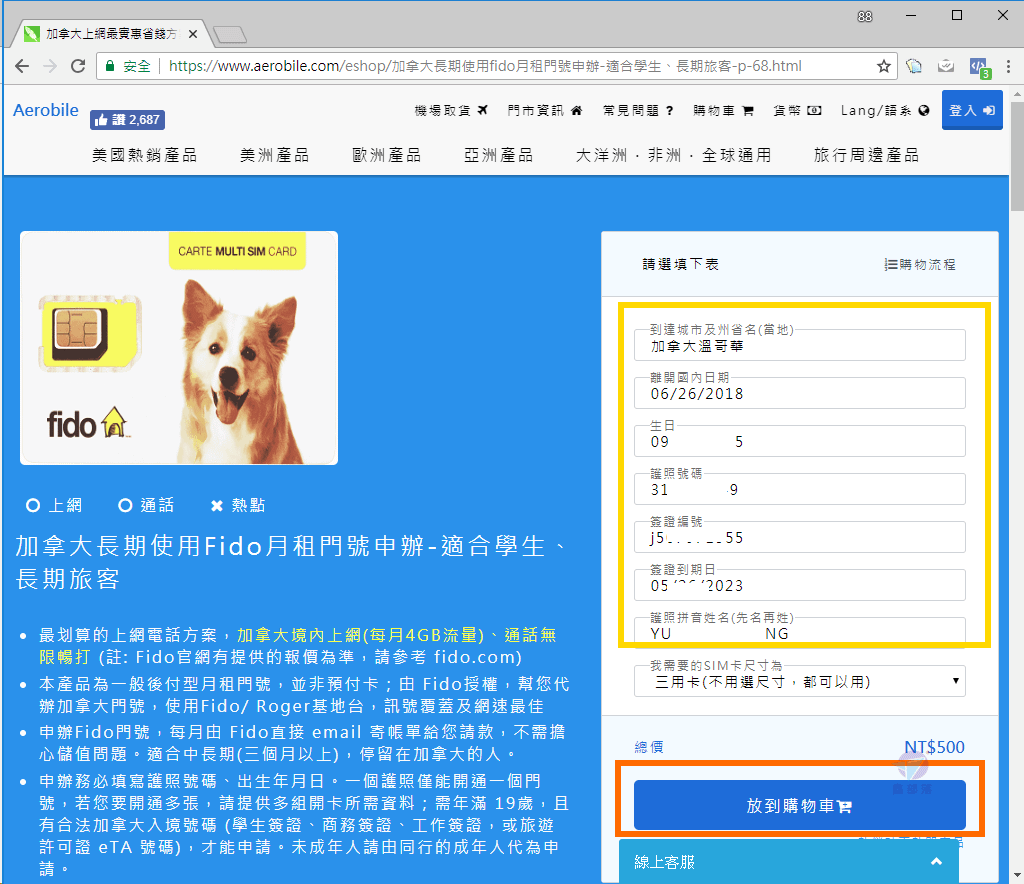Click the page vertical scrollbar thumb
1024x884 pixels.
click(1017, 156)
